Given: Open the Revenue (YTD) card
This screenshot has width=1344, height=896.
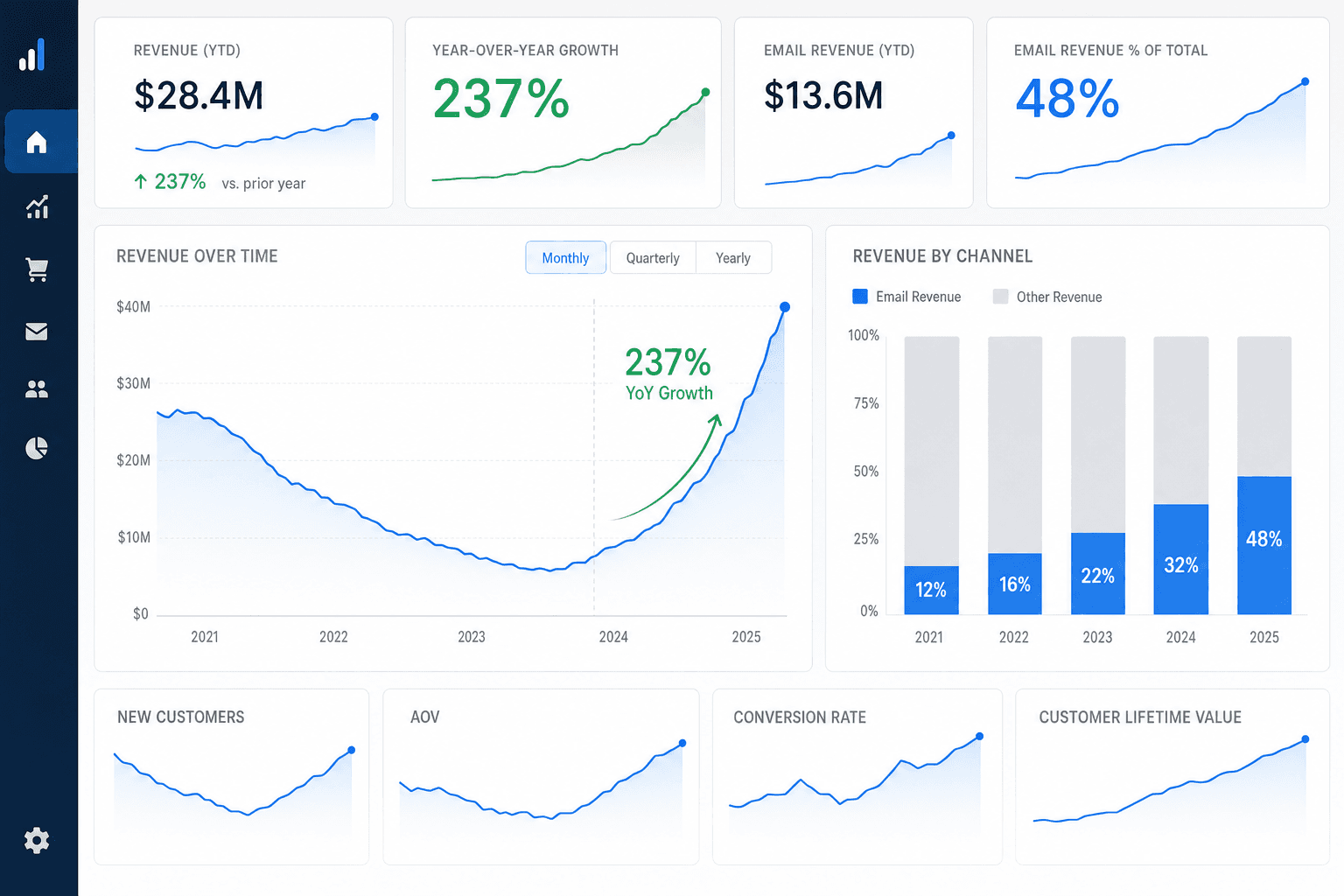Looking at the screenshot, I should coord(243,113).
